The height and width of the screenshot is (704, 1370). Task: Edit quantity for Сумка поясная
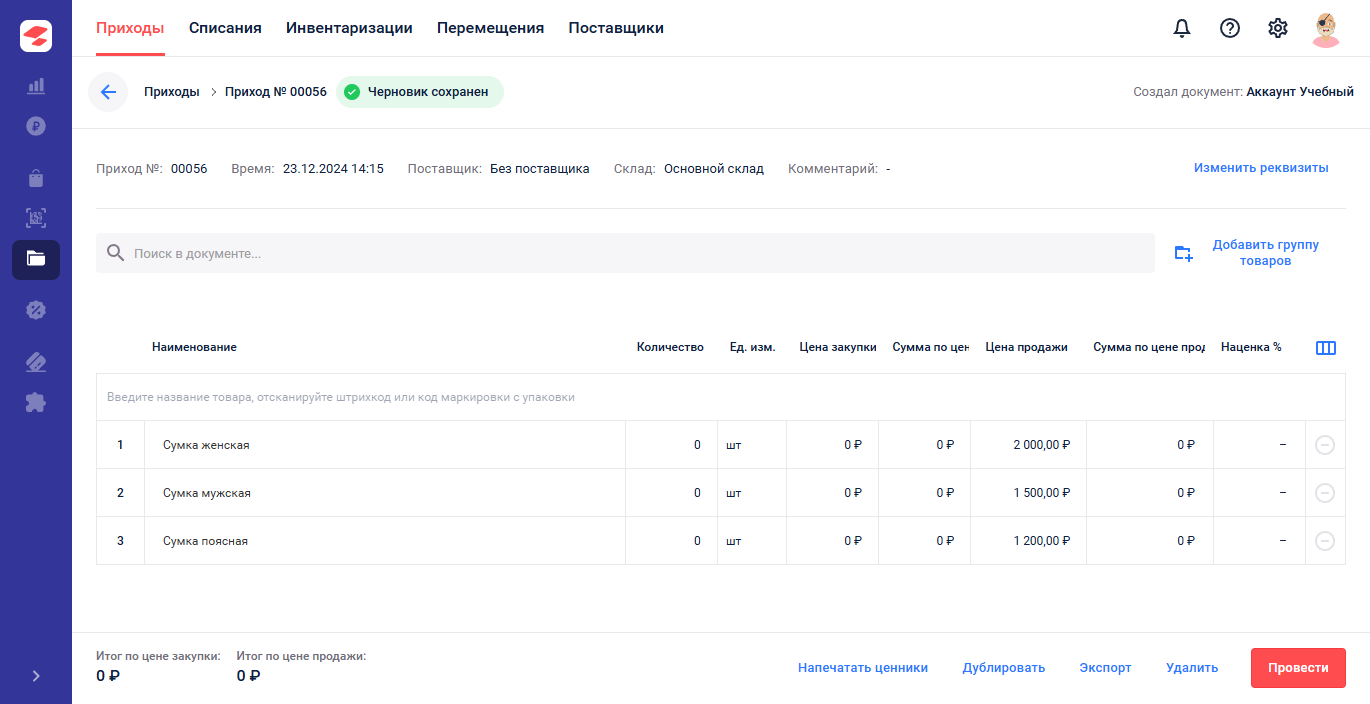[x=671, y=541]
